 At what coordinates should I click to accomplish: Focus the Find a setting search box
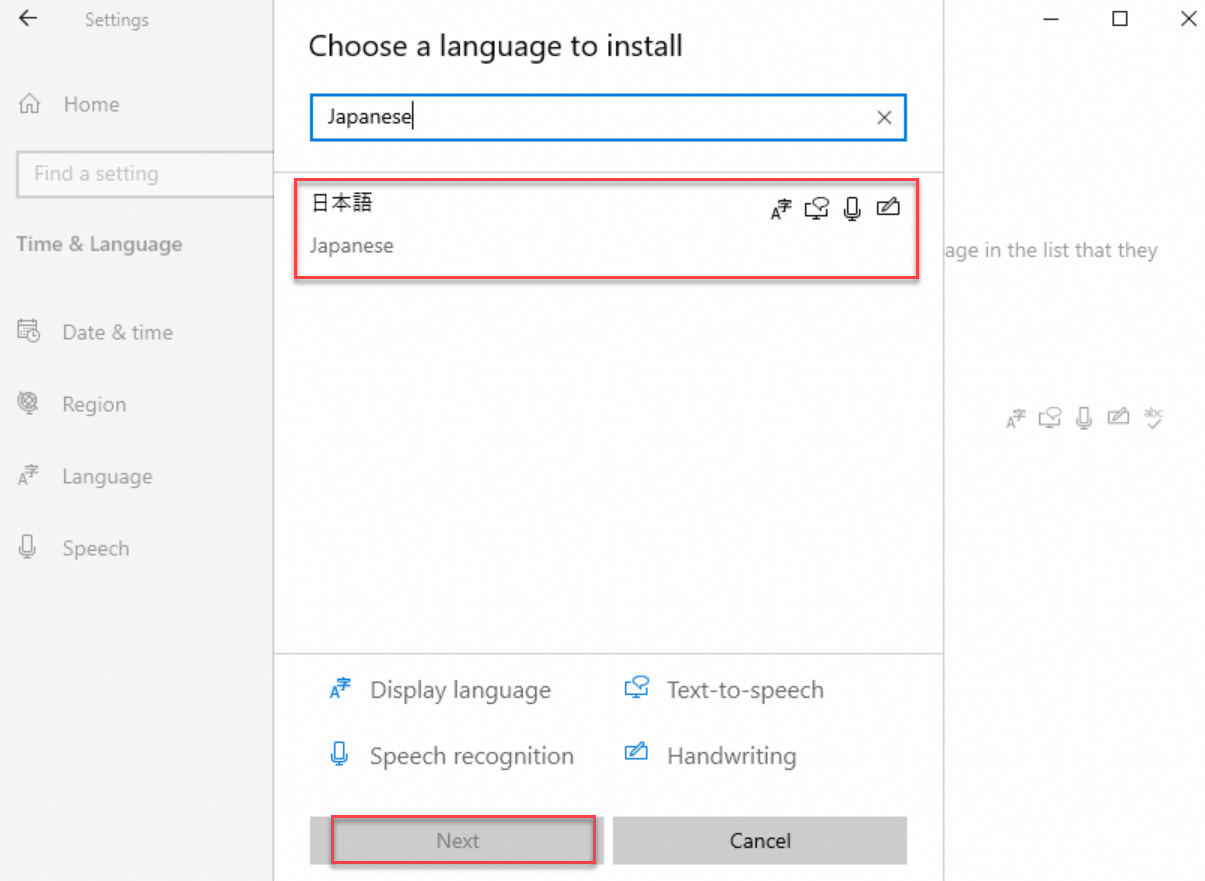pyautogui.click(x=145, y=174)
